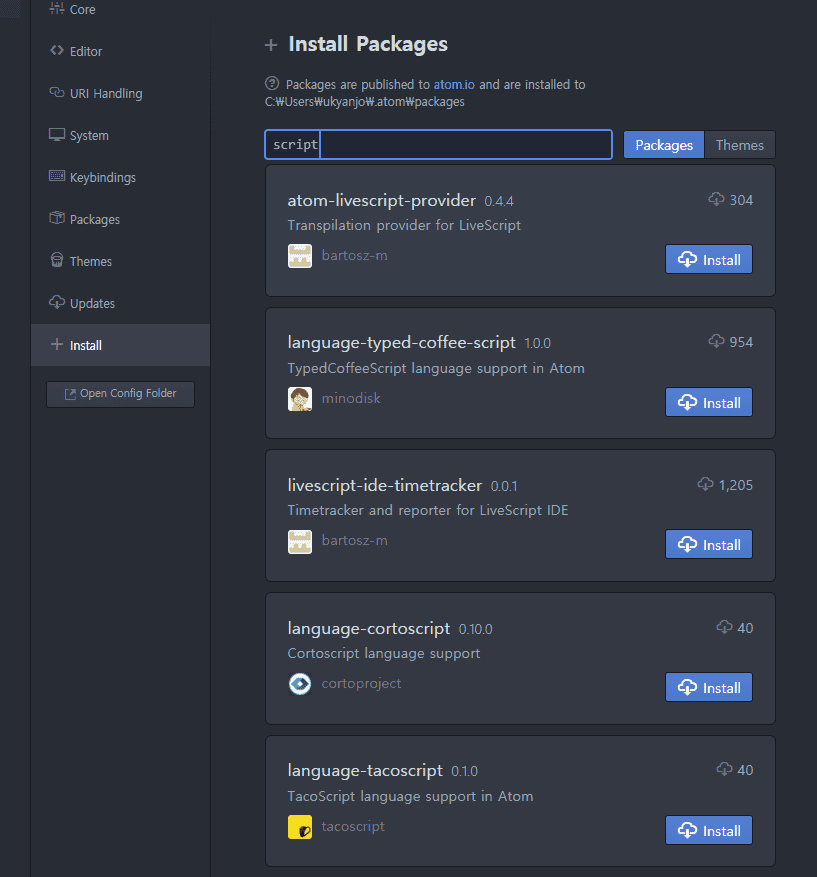Click 'TypedCoffeeScript language support in Atom' description
817x877 pixels.
click(x=436, y=369)
